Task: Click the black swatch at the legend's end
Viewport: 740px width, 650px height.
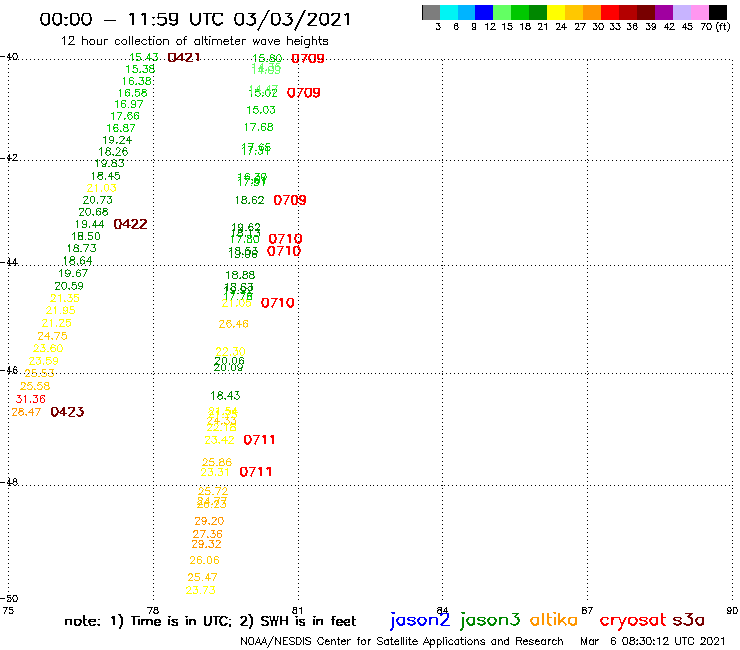Action: click(x=717, y=12)
